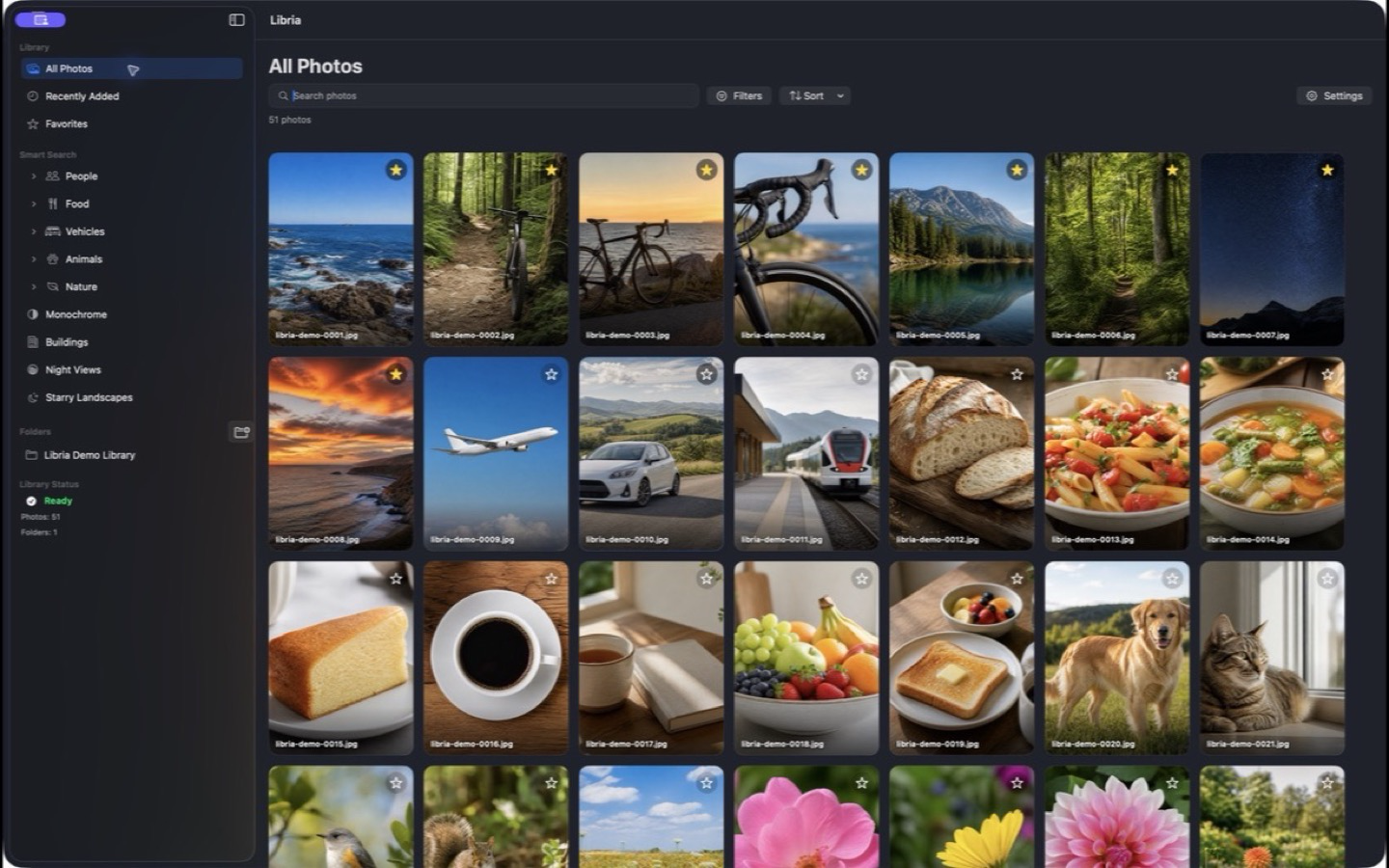This screenshot has height=868, width=1389.
Task: Open the Starry Landscapes smart search
Action: 131,397
